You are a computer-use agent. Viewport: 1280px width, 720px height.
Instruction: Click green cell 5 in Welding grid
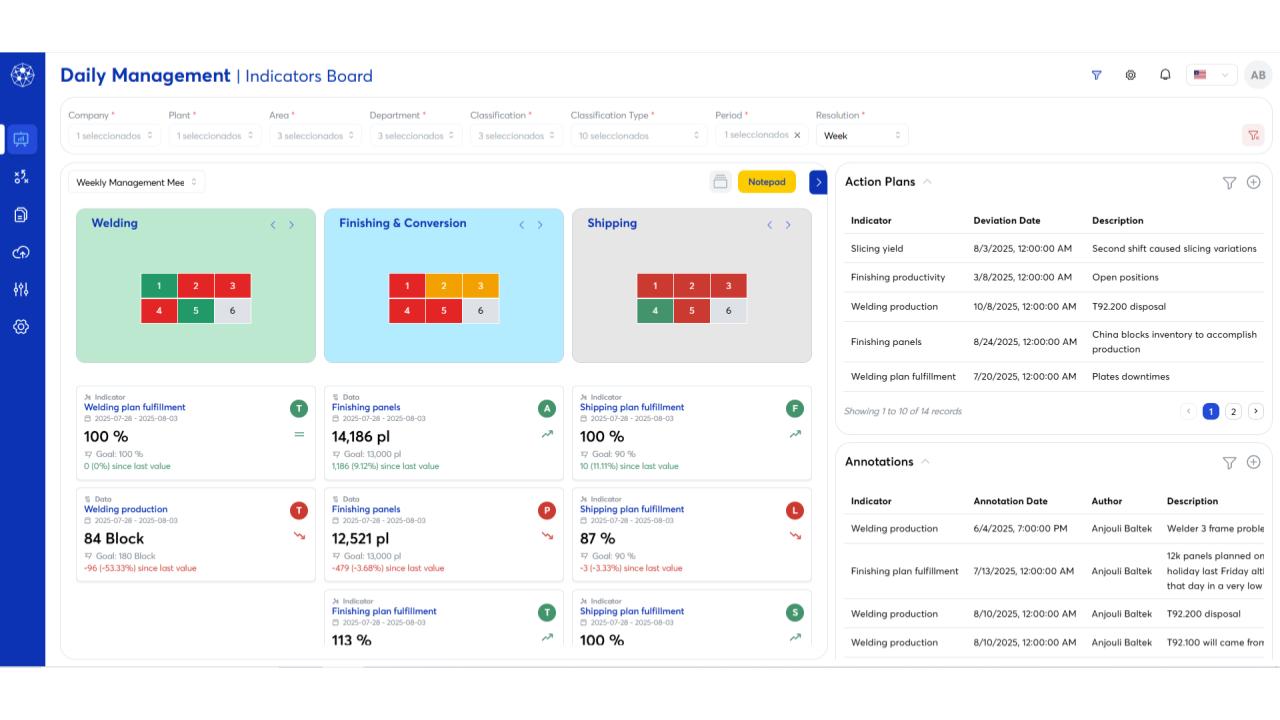tap(196, 311)
